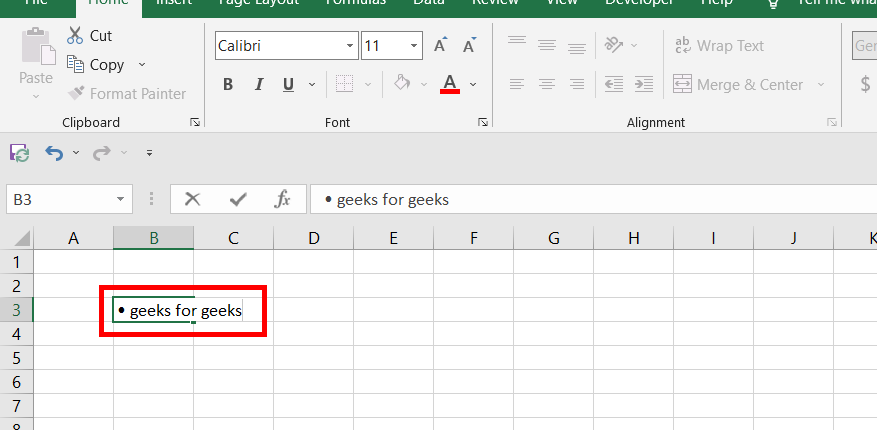Switch to the Developer ribbon tab

[x=640, y=4]
